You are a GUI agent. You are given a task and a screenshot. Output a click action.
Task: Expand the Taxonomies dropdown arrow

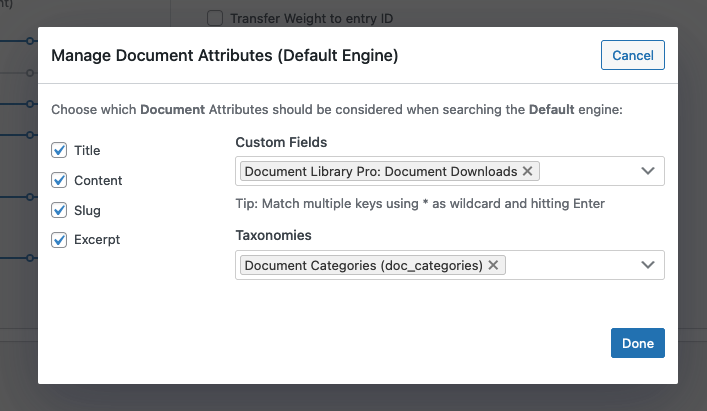pos(648,265)
